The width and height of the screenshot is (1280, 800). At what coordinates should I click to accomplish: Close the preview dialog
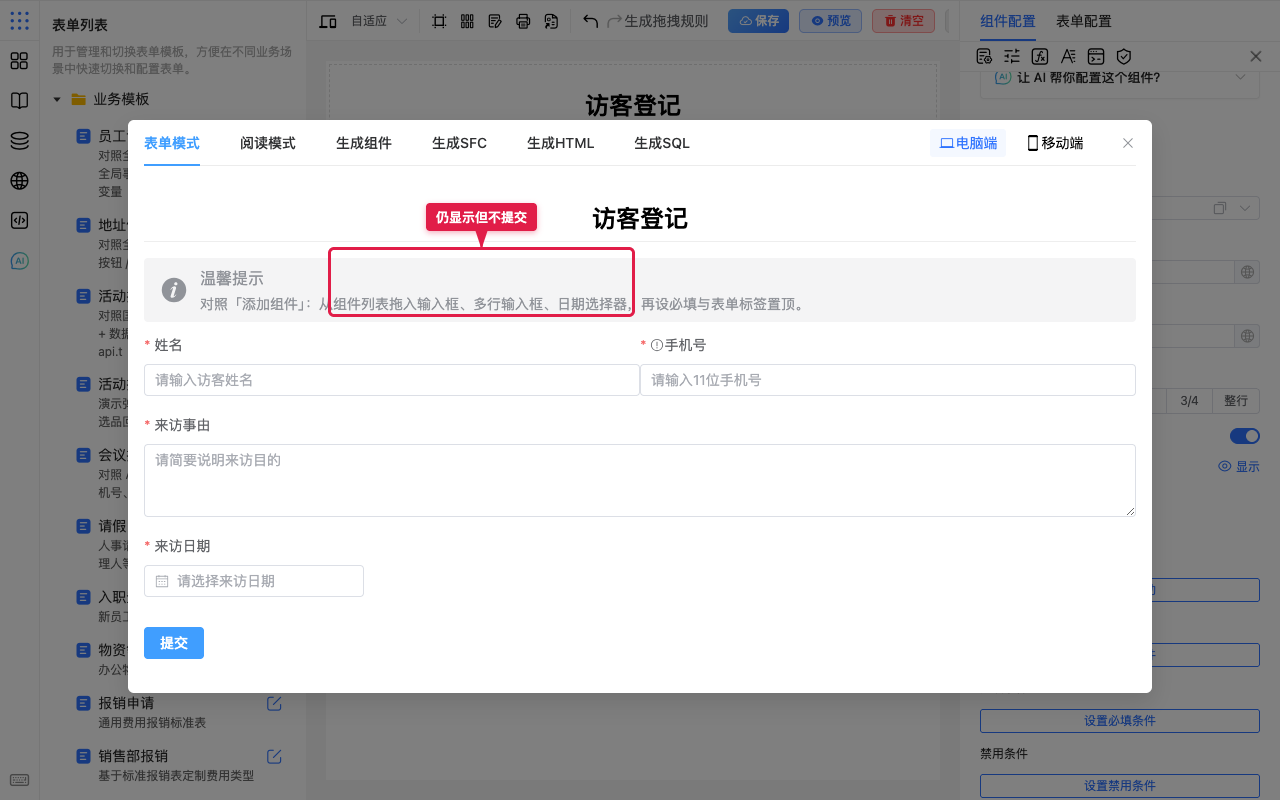tap(1128, 143)
